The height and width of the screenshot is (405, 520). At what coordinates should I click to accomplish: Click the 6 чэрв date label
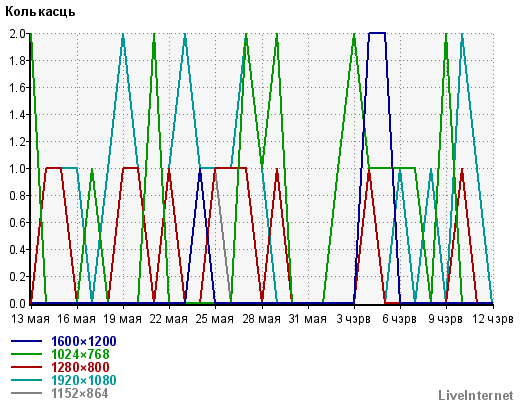tap(400, 319)
